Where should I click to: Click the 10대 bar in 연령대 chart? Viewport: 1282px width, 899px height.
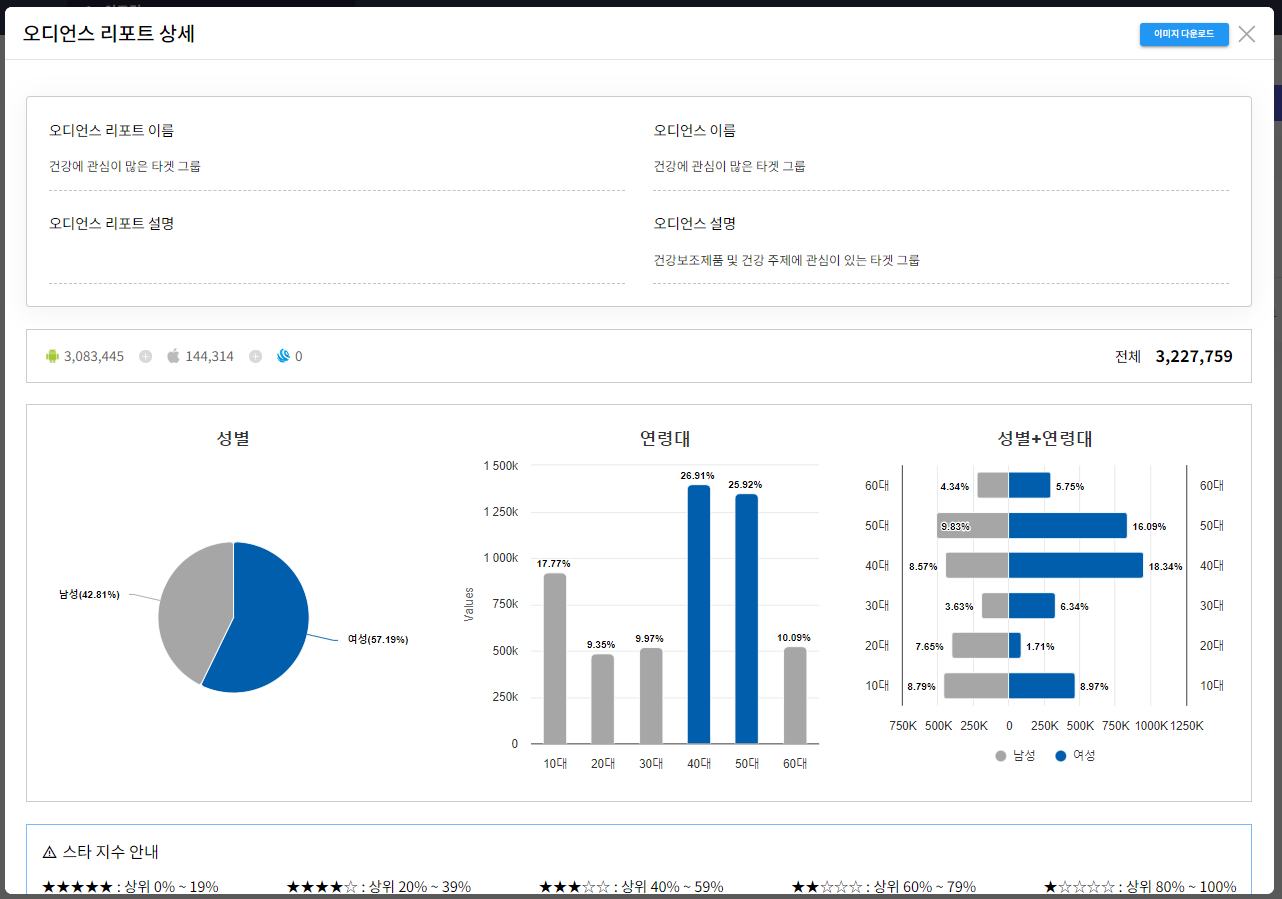click(555, 658)
